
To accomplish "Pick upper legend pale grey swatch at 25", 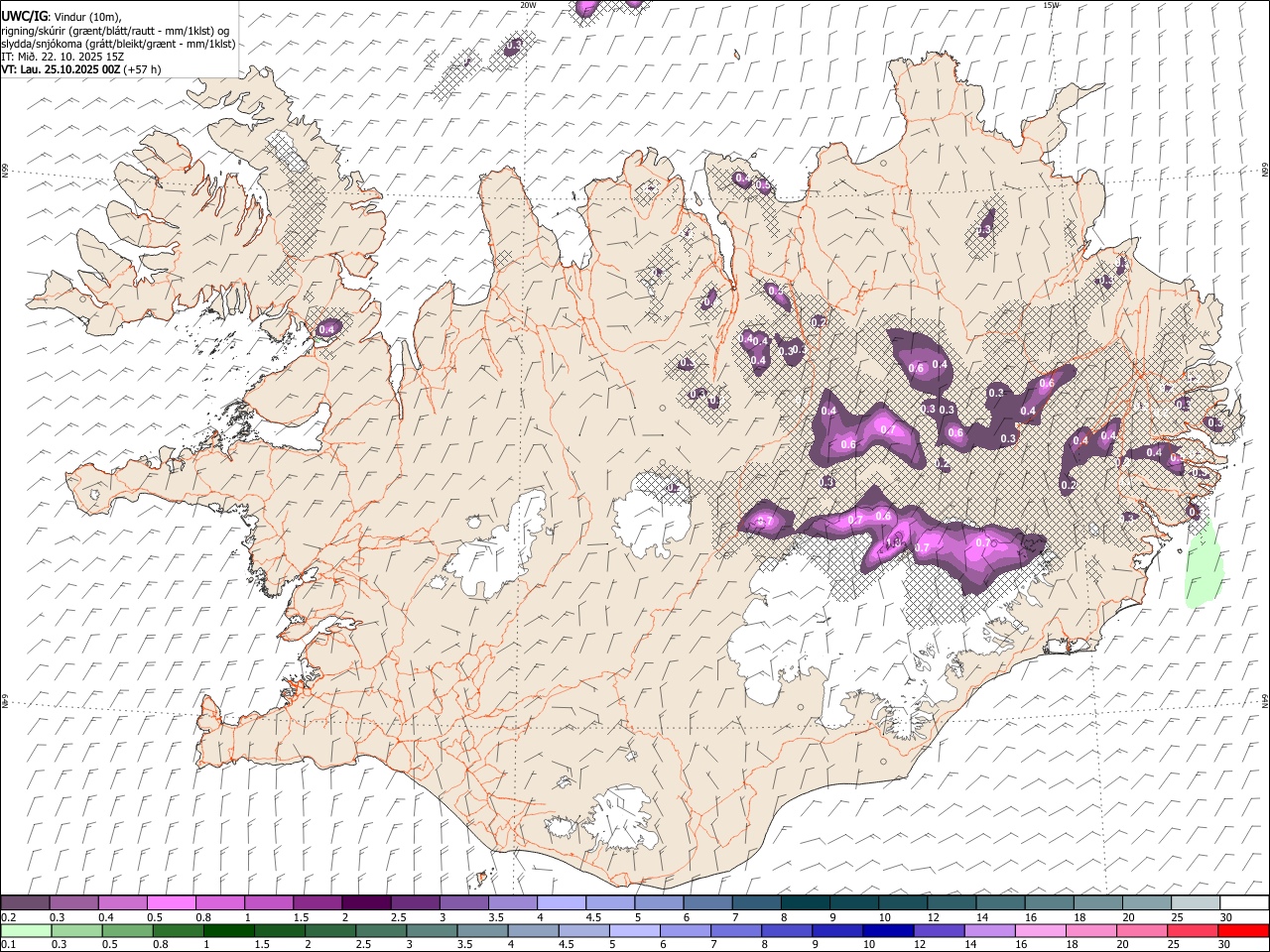I will point(1196,903).
